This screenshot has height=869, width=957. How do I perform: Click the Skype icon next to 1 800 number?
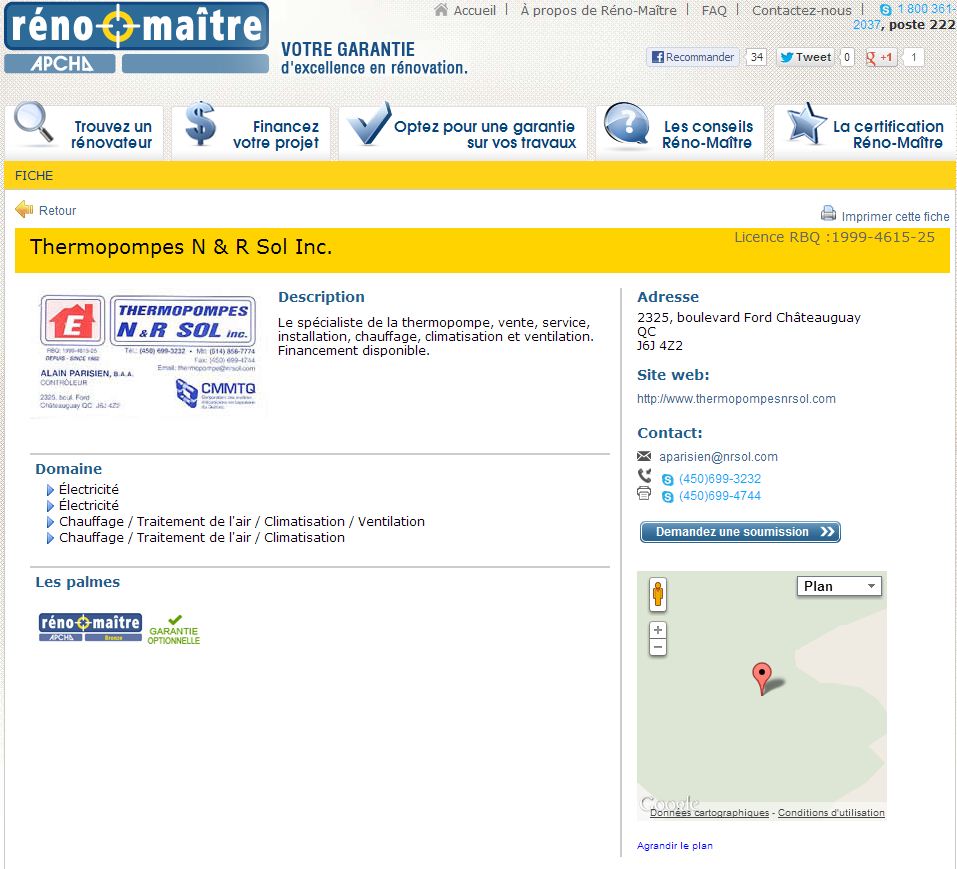pyautogui.click(x=886, y=10)
